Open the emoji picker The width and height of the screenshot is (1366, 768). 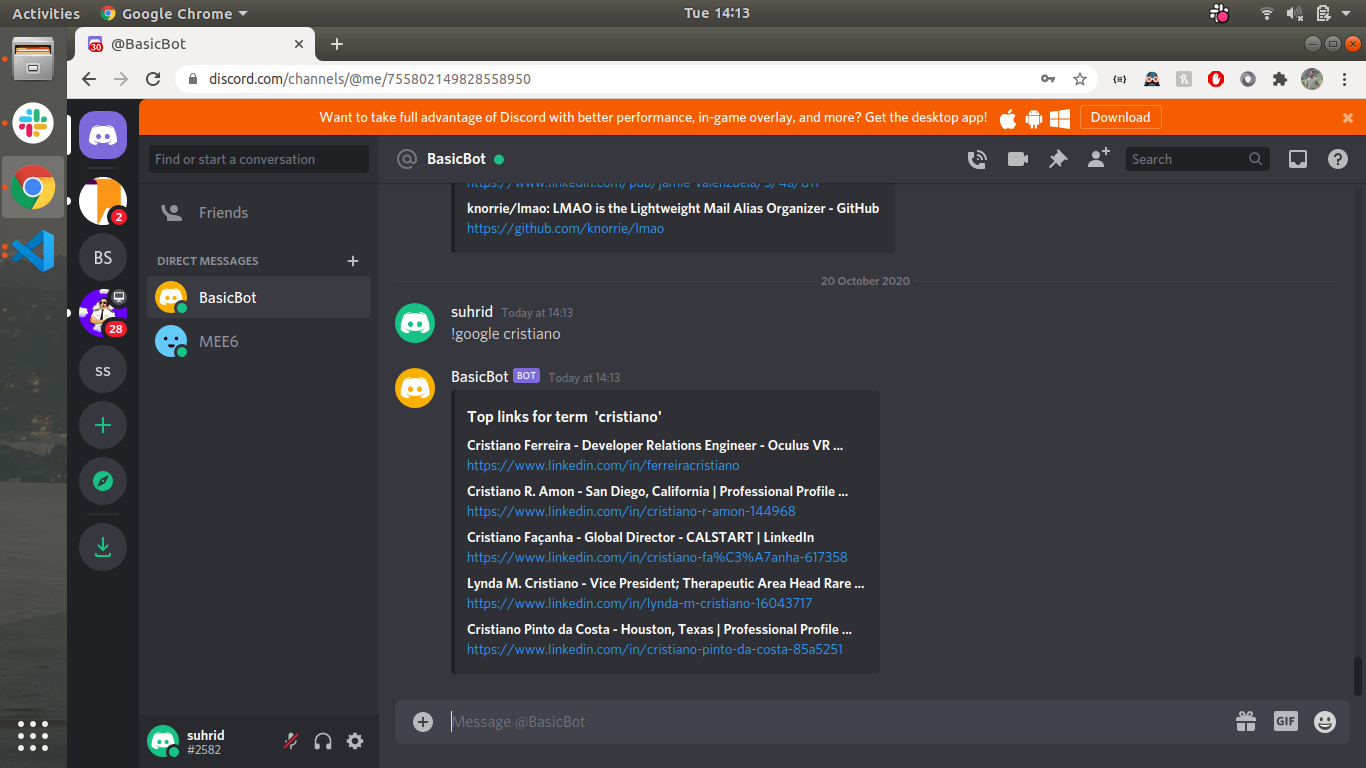coord(1325,722)
